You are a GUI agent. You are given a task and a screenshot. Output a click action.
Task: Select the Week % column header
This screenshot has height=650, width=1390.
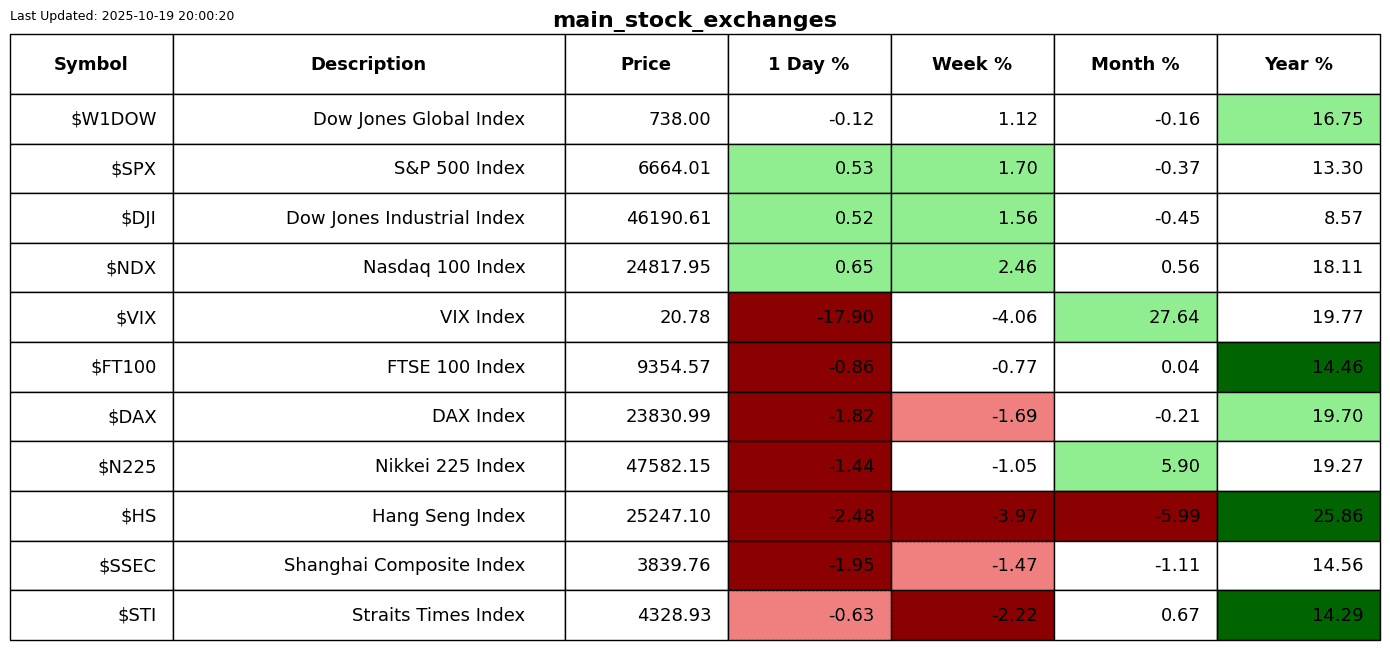point(972,65)
